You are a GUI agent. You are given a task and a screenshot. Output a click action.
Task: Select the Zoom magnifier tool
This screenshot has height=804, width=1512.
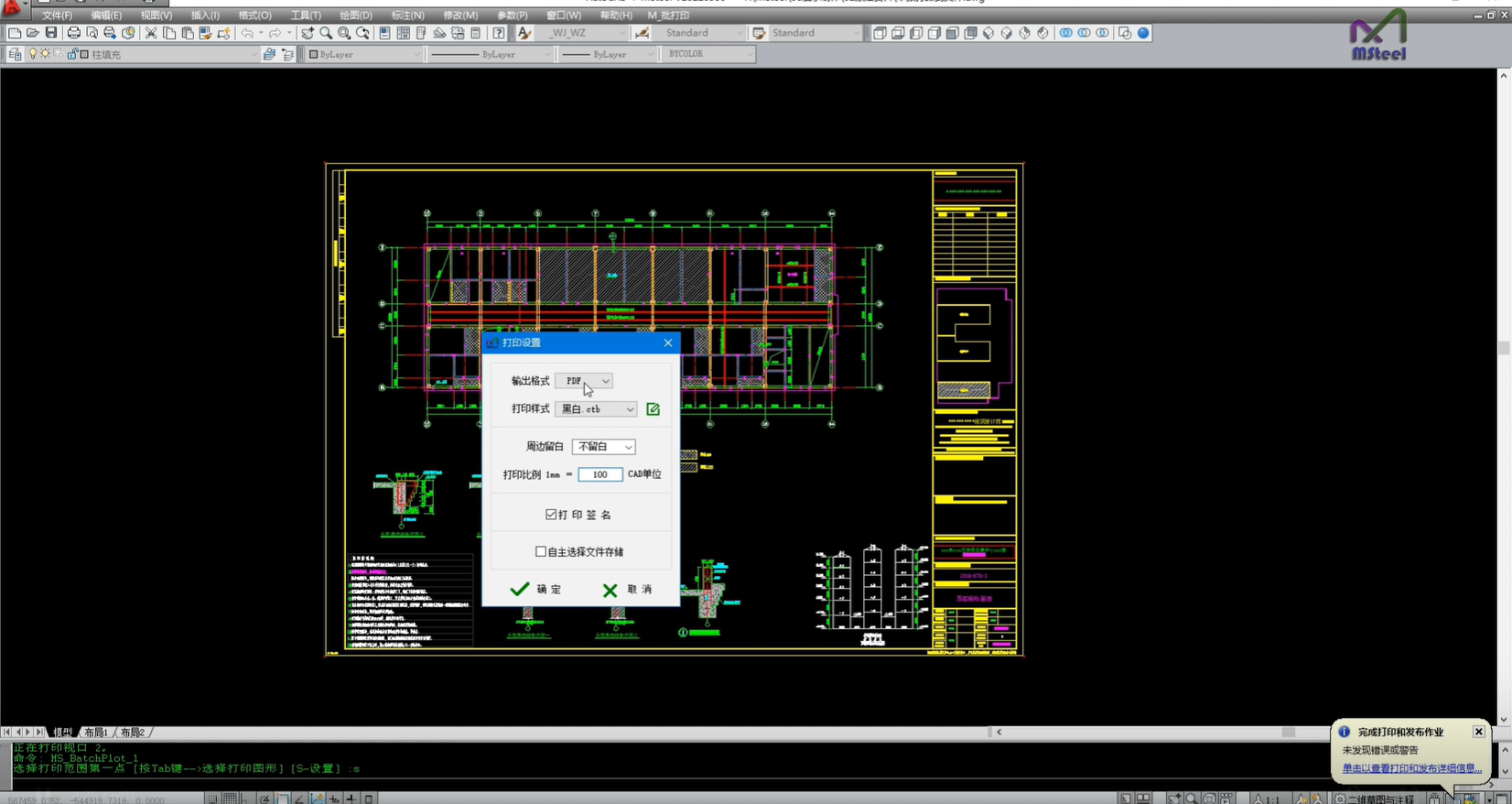point(326,33)
